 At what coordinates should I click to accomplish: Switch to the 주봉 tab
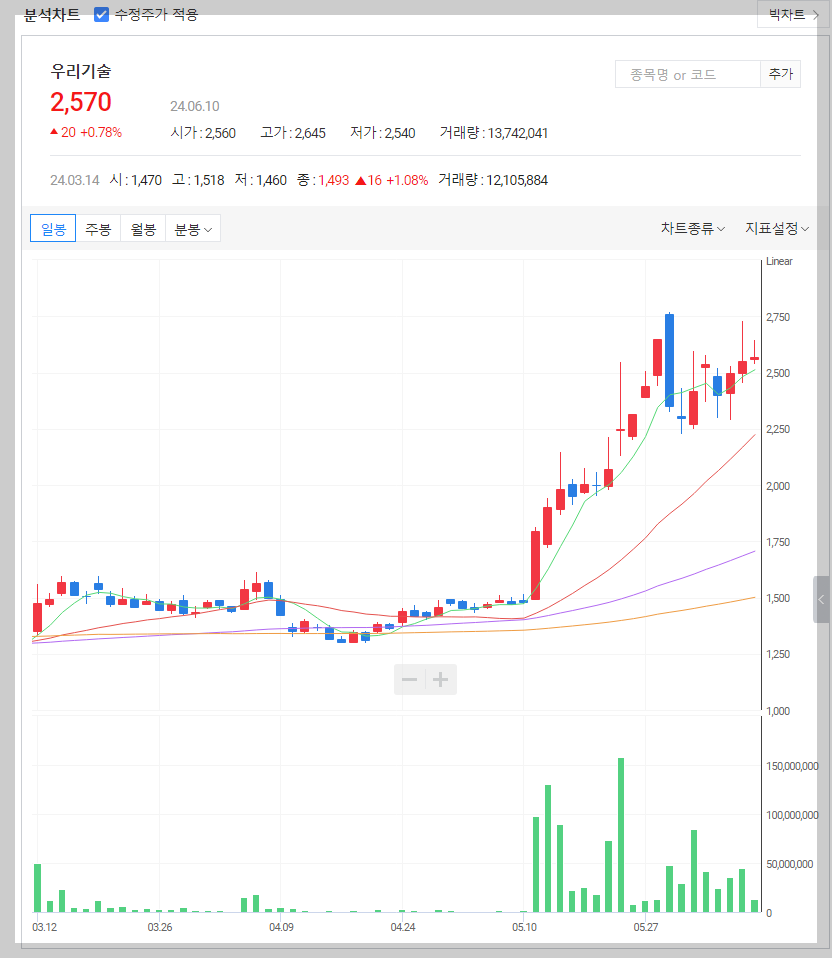tap(98, 229)
